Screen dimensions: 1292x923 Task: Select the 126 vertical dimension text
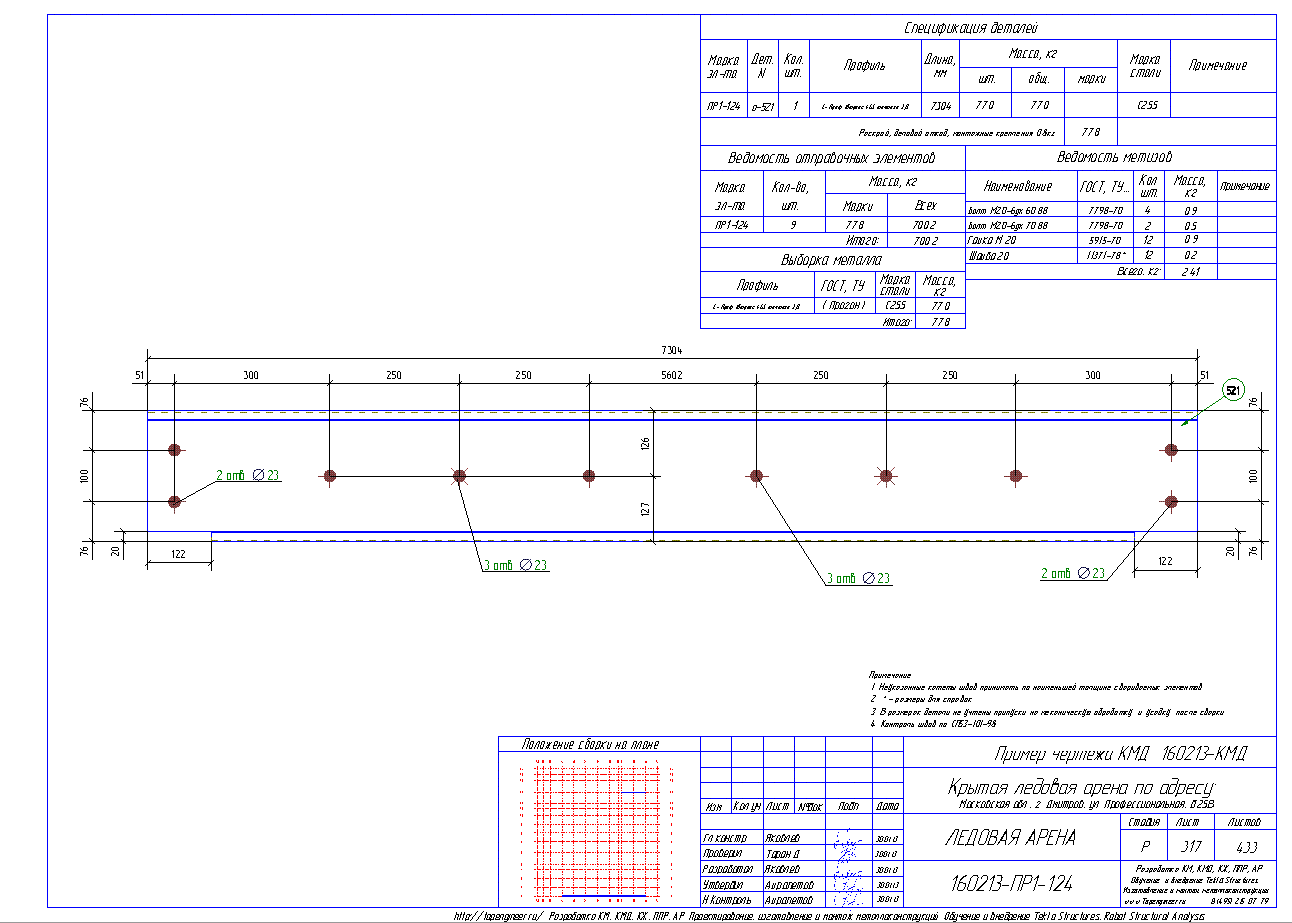pos(647,442)
